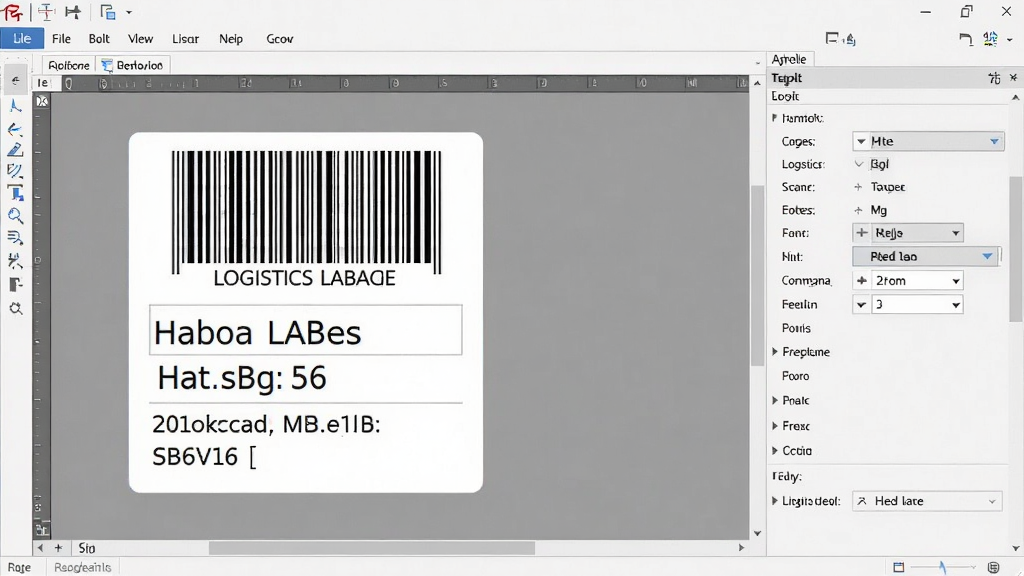Viewport: 1024px width, 576px height.
Task: Select the dark flag shape tool
Action: click(16, 285)
